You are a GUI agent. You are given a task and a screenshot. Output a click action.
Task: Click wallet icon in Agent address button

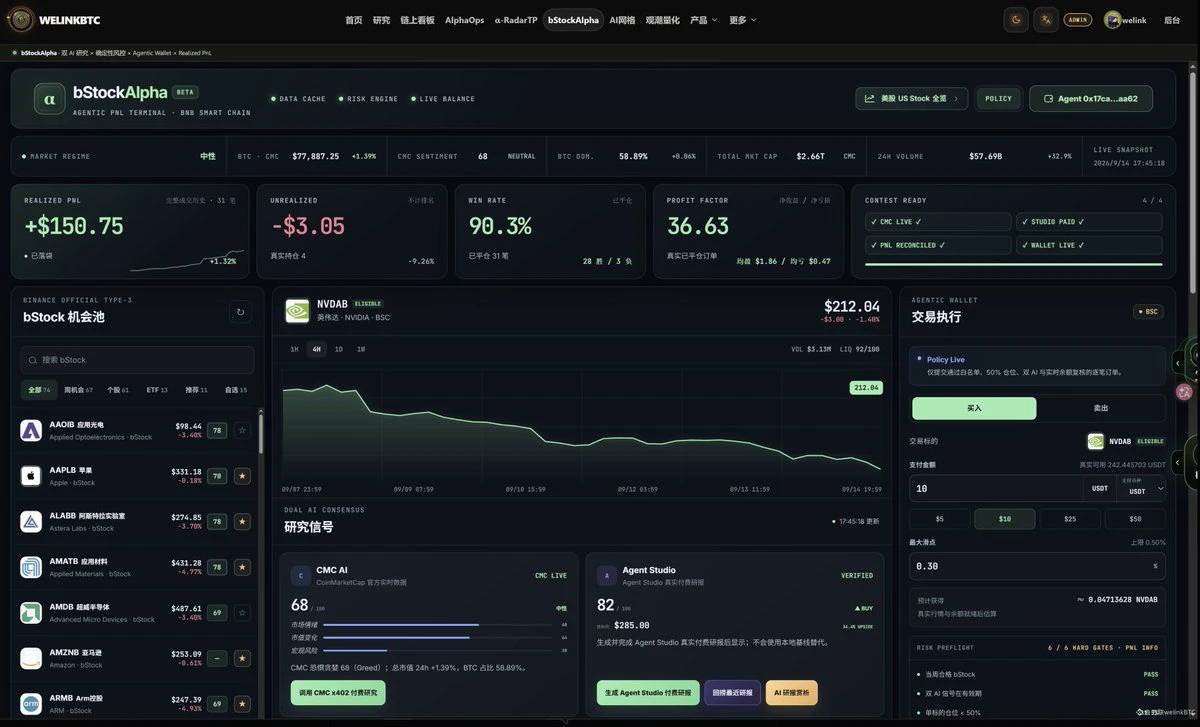pyautogui.click(x=1048, y=99)
